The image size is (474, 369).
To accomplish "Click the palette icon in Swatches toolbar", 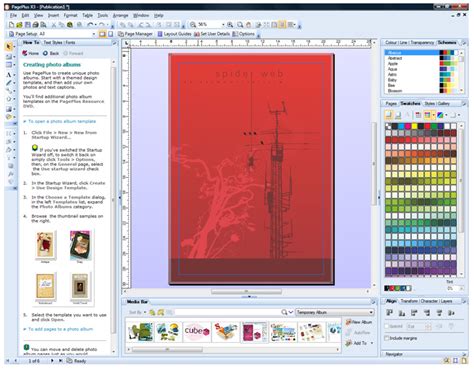I will click(427, 115).
